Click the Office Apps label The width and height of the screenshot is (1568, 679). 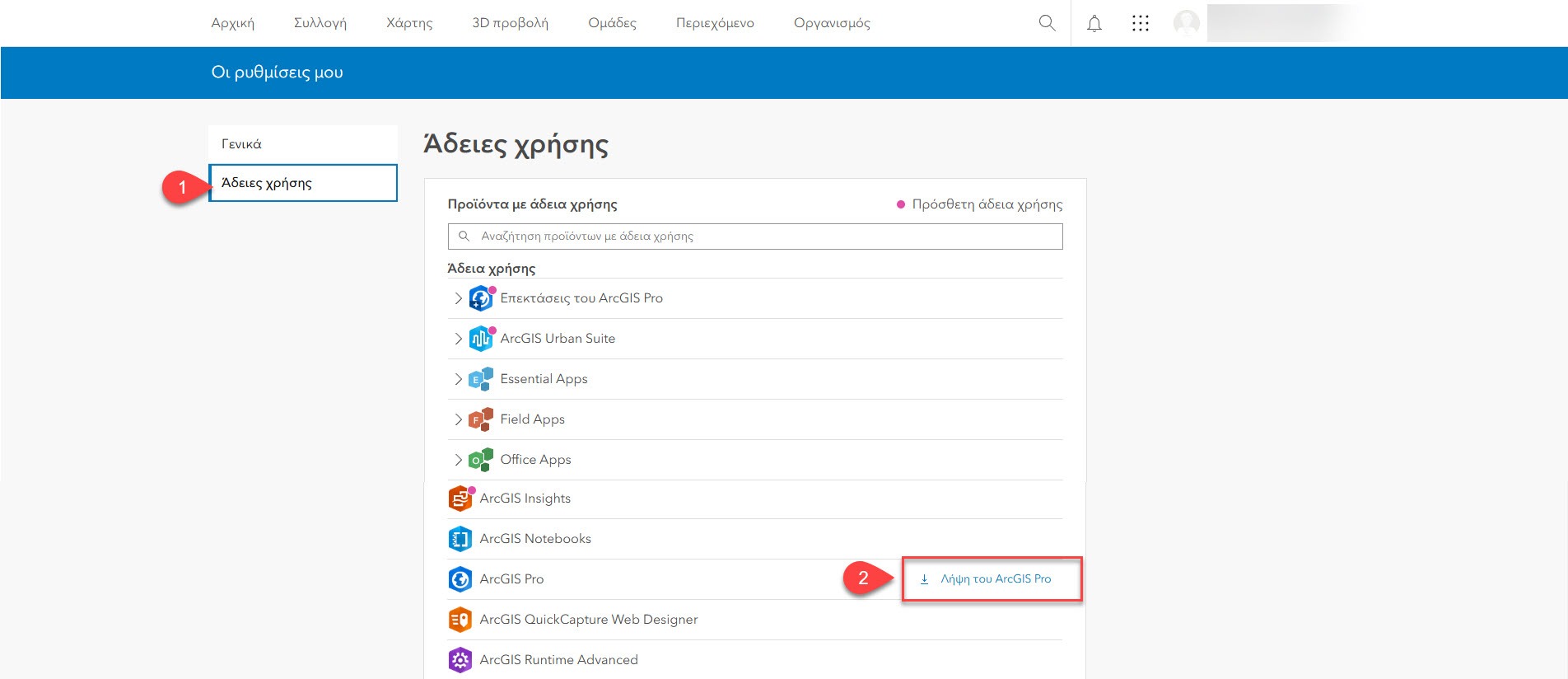536,460
